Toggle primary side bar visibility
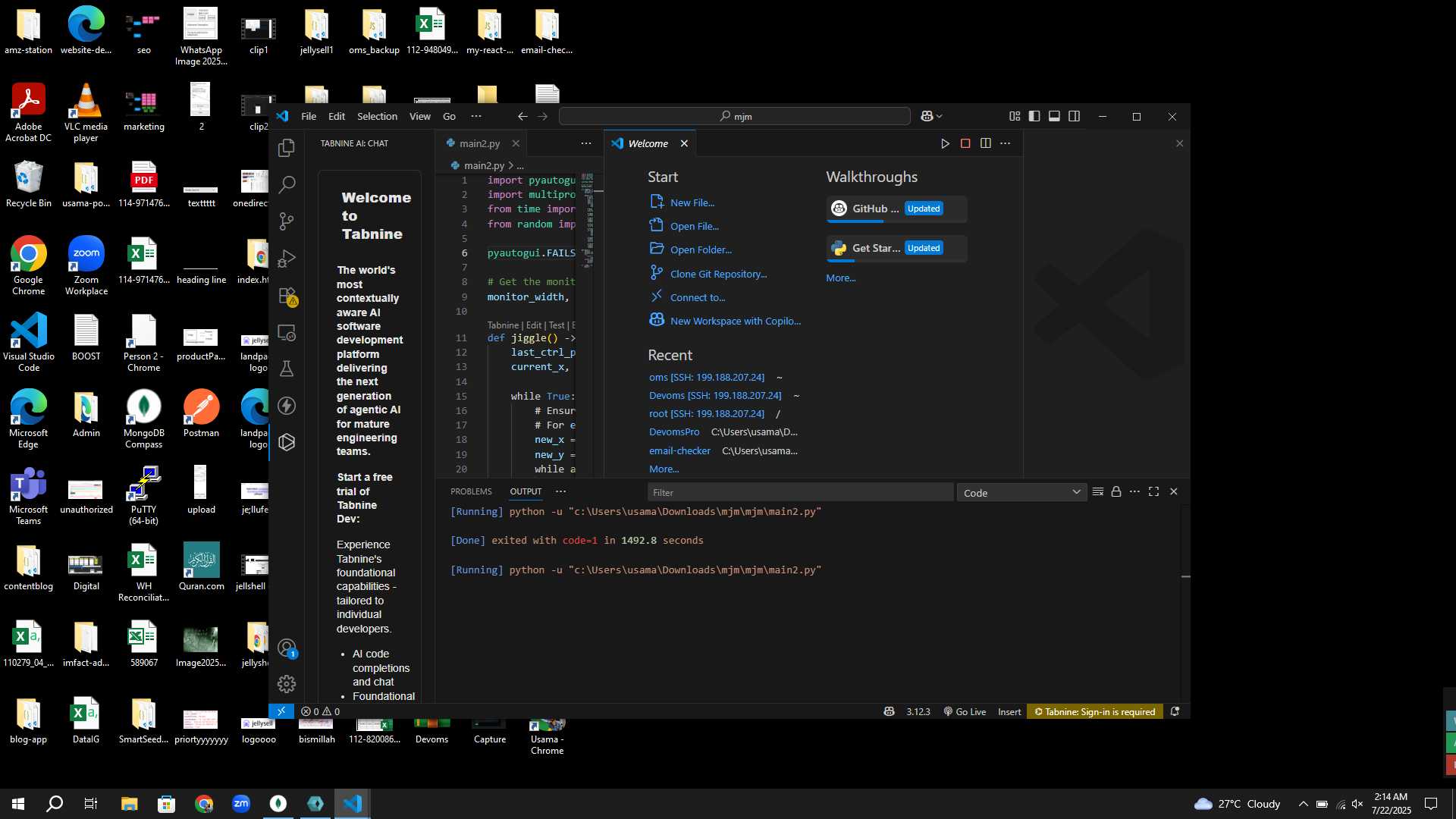Screen dimensions: 1456x819 click(1034, 116)
